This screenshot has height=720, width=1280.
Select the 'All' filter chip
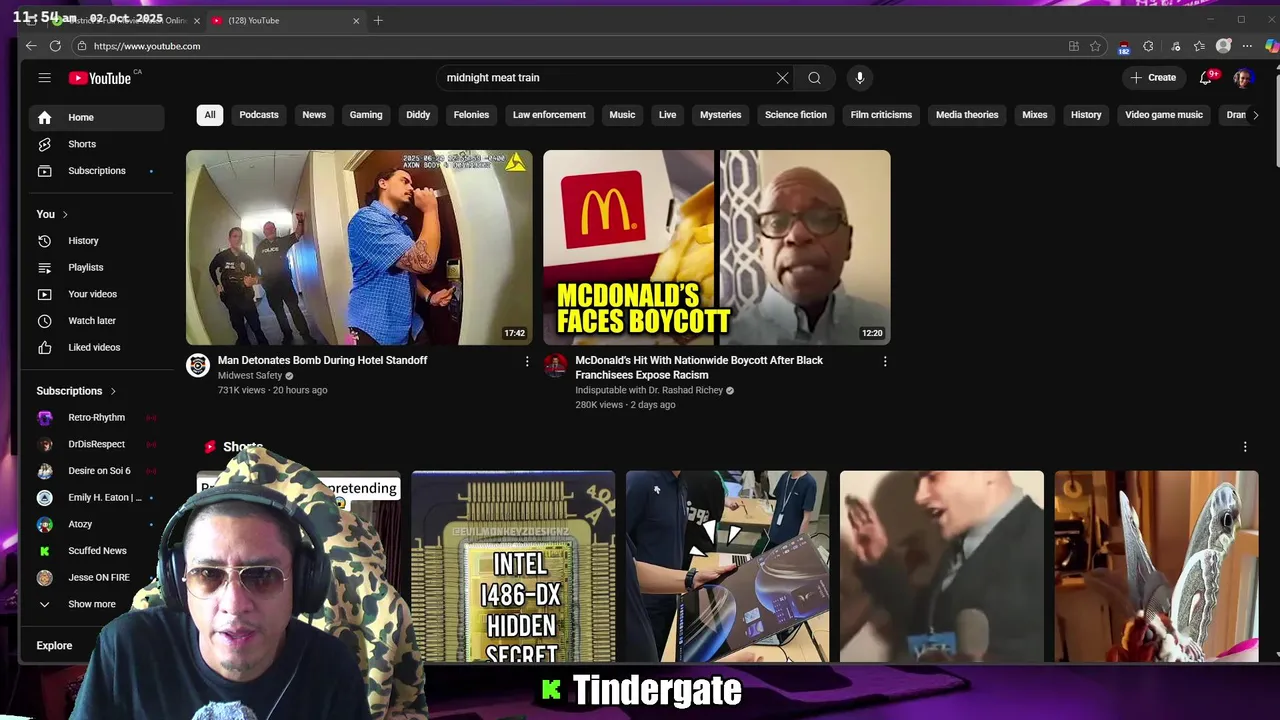pos(210,115)
